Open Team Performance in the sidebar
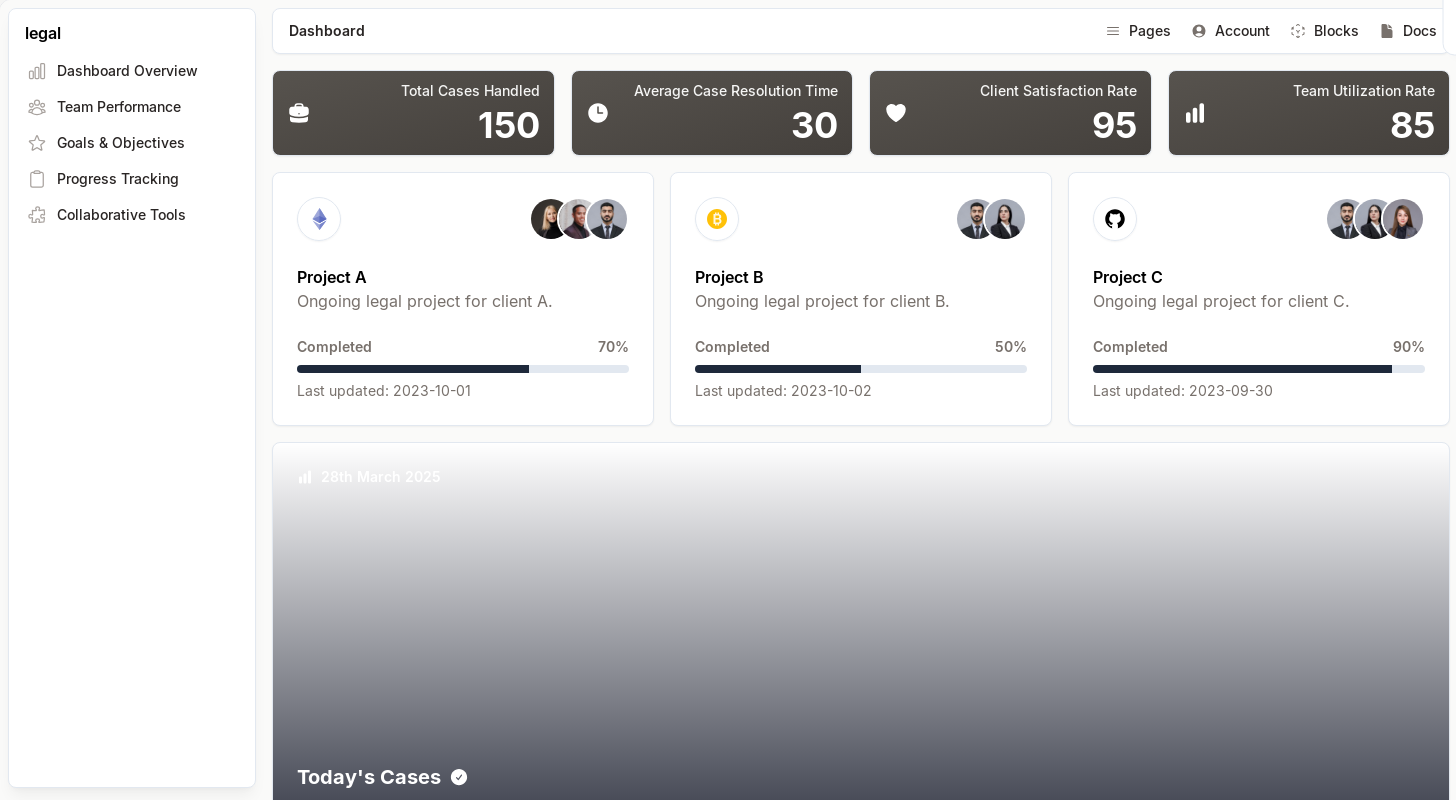 click(x=119, y=107)
